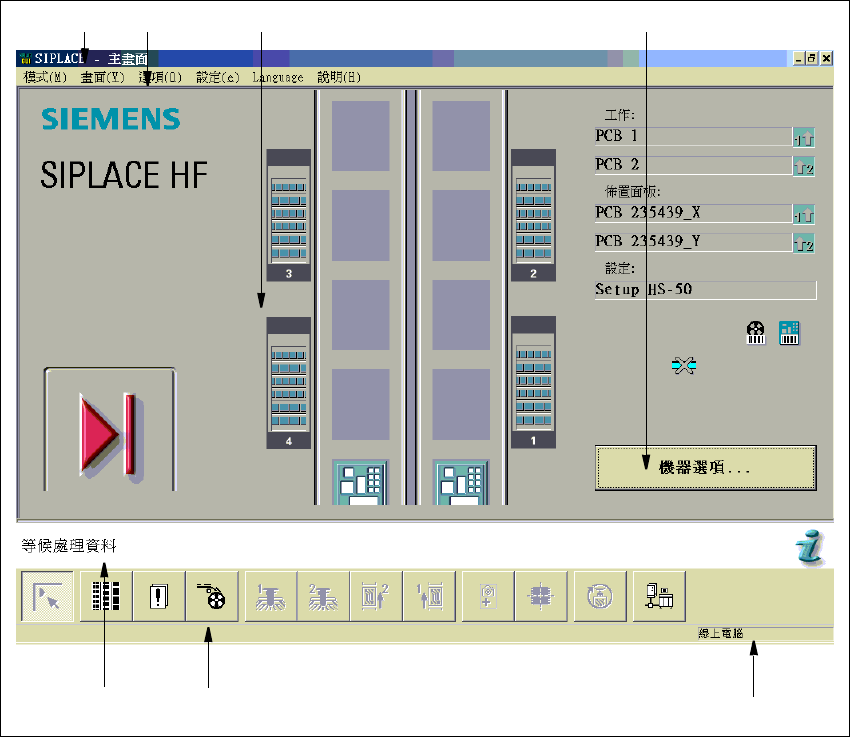Click the PCB 235439_Y panel load arrow

(803, 243)
